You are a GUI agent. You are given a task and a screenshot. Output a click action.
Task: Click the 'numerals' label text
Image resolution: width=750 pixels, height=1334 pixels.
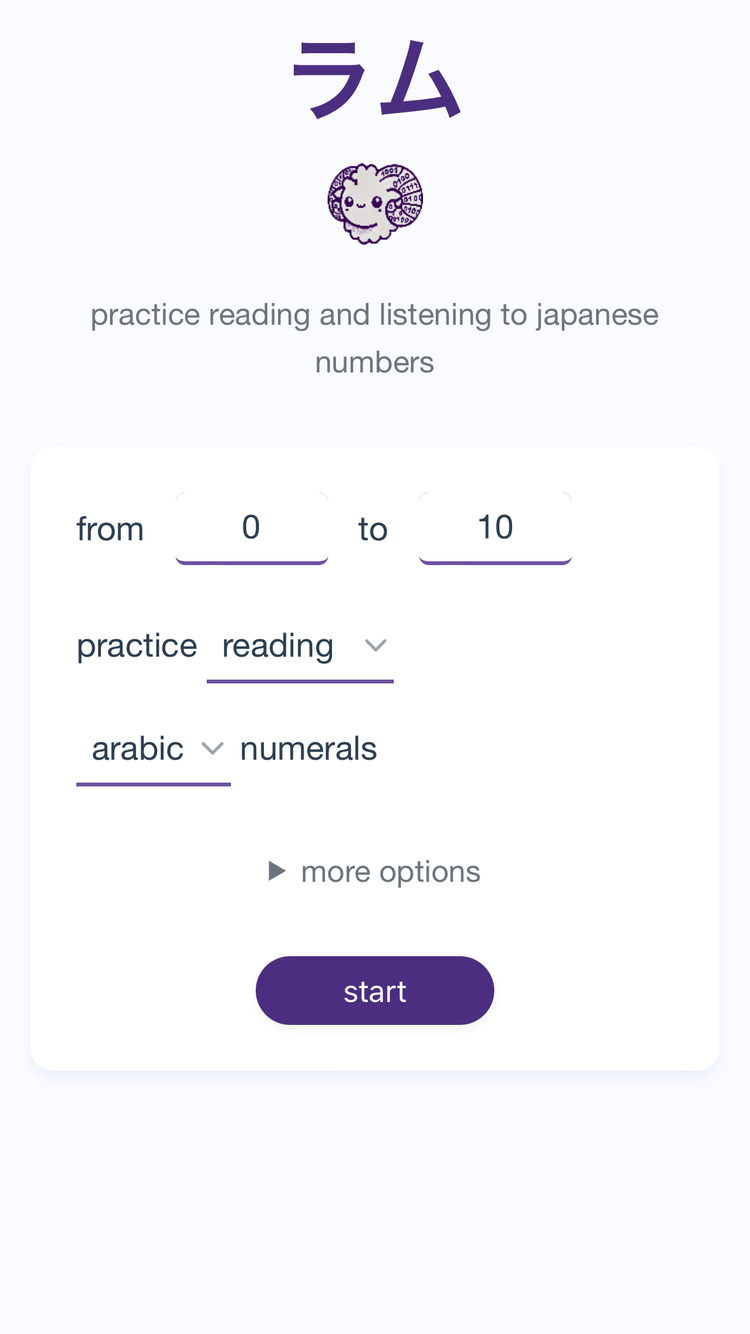pos(308,749)
